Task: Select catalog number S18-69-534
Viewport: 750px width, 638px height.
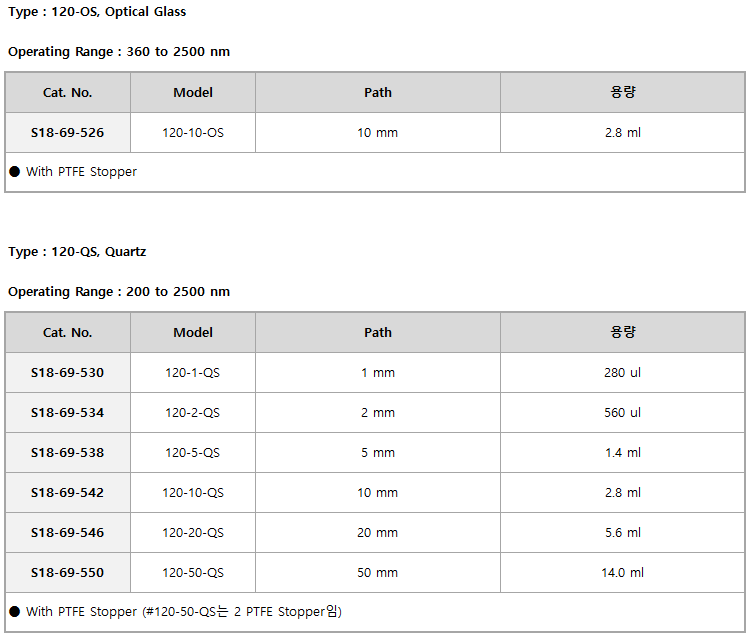Action: coord(67,412)
